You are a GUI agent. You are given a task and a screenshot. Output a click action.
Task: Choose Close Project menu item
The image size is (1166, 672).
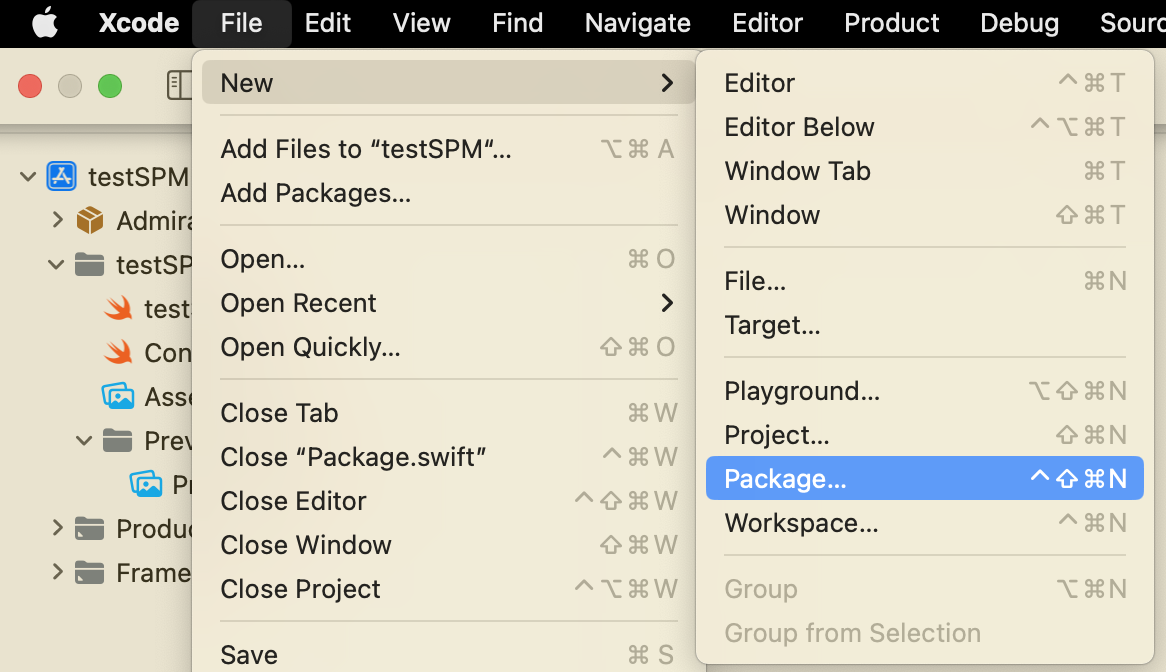coord(448,589)
